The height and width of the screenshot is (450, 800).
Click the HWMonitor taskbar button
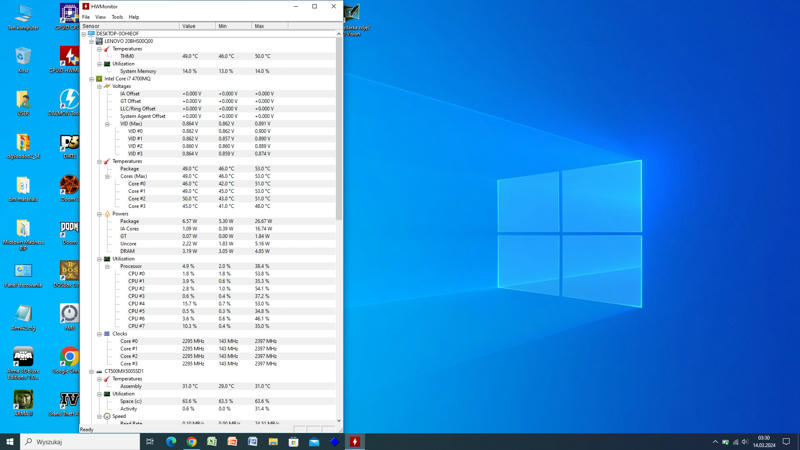tap(355, 442)
